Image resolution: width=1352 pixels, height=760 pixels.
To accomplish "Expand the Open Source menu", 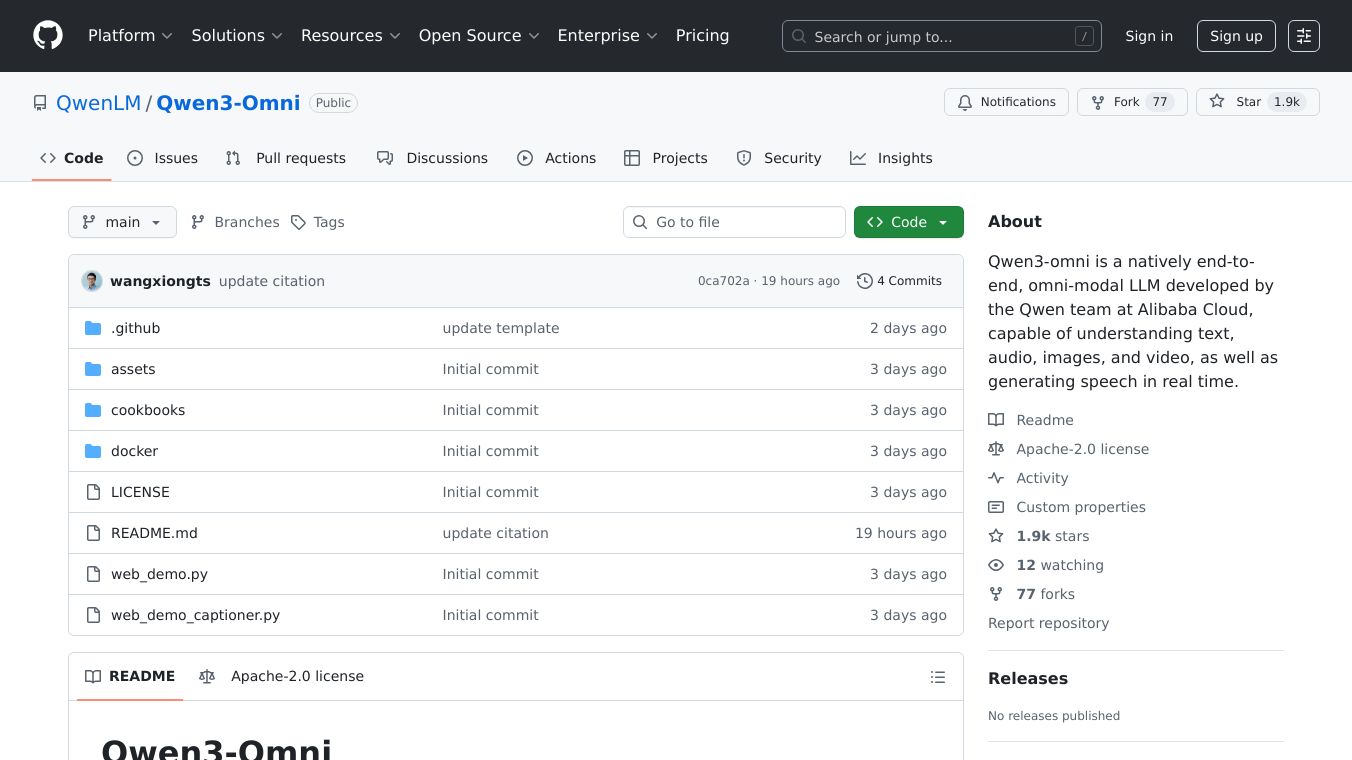I will point(479,36).
